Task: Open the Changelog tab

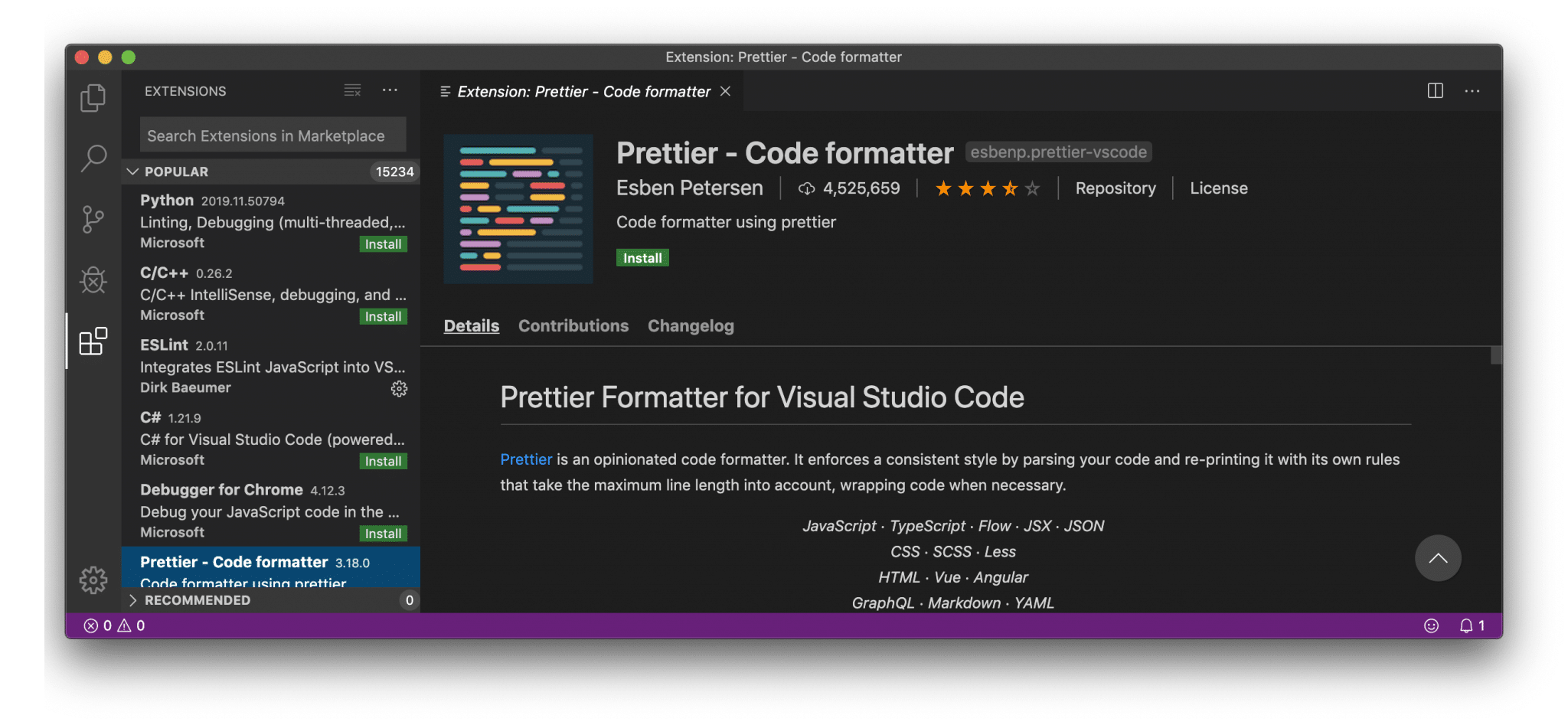Action: click(x=690, y=325)
